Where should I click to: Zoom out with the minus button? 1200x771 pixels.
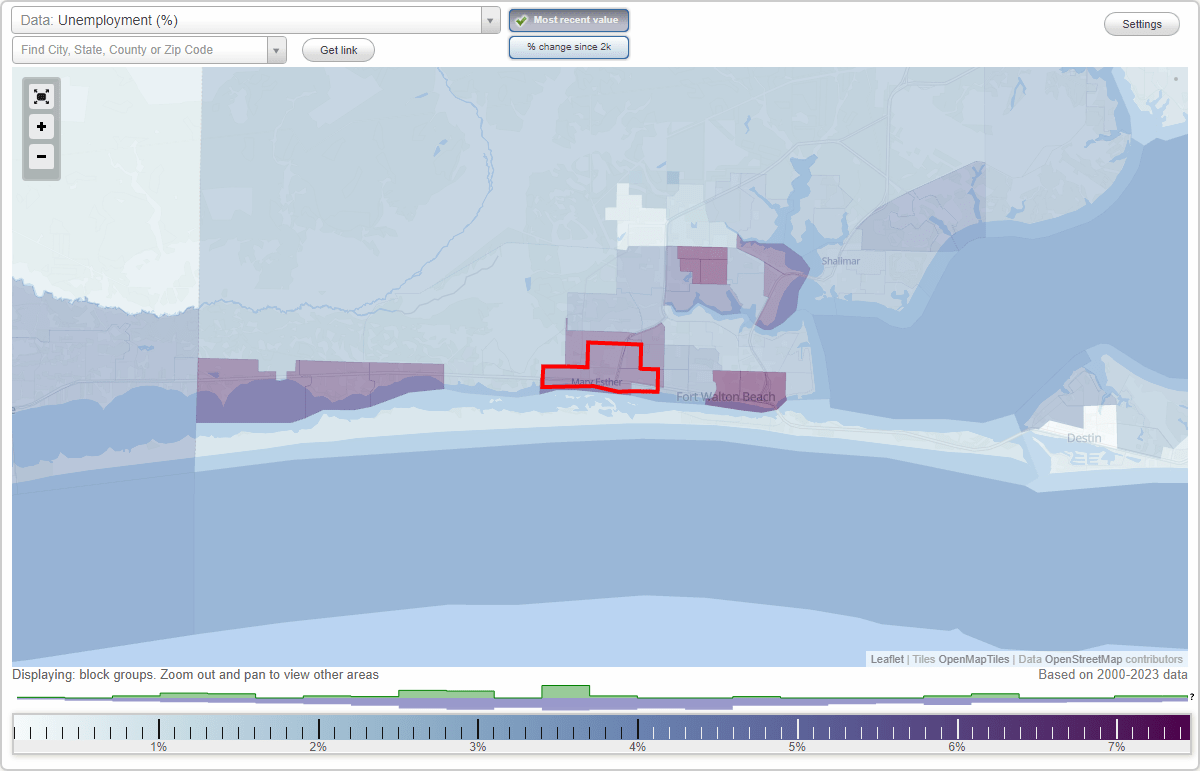tap(41, 157)
